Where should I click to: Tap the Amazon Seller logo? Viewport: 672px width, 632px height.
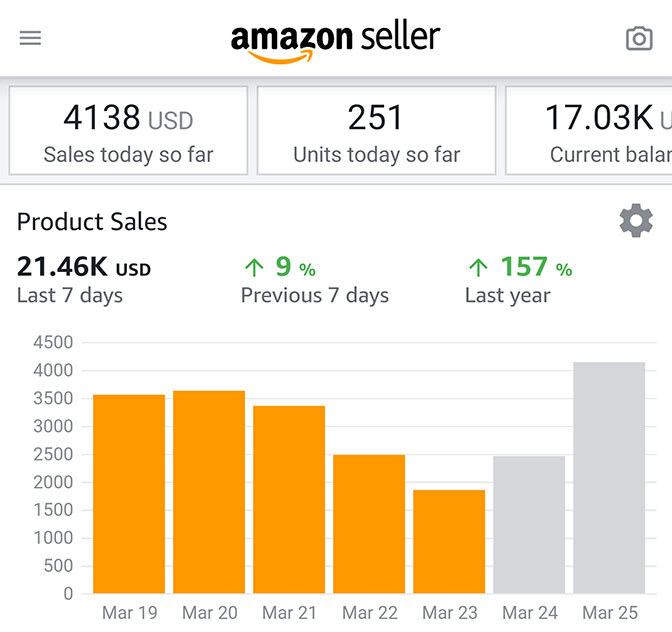click(x=335, y=41)
